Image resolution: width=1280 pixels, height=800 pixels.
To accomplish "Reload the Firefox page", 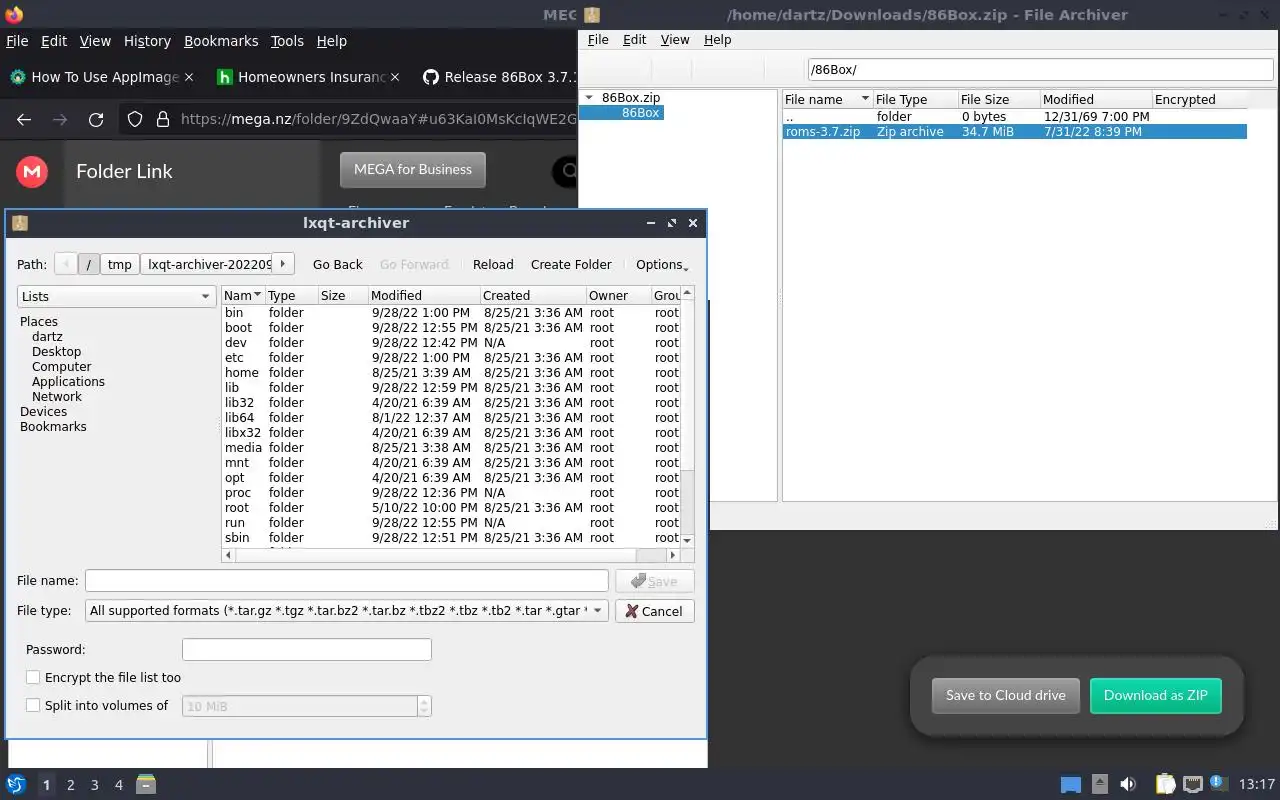I will click(x=96, y=120).
